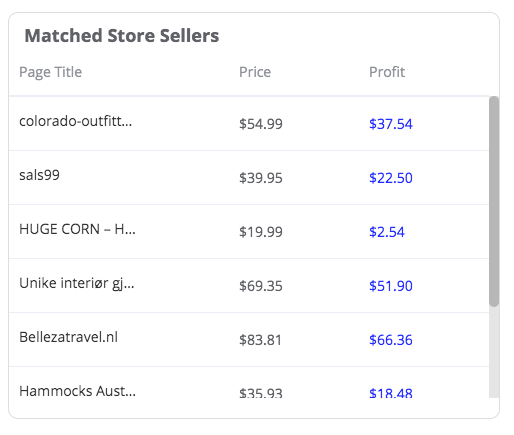The width and height of the screenshot is (514, 435).
Task: Click the $51.90 profit value
Action: [x=391, y=286]
